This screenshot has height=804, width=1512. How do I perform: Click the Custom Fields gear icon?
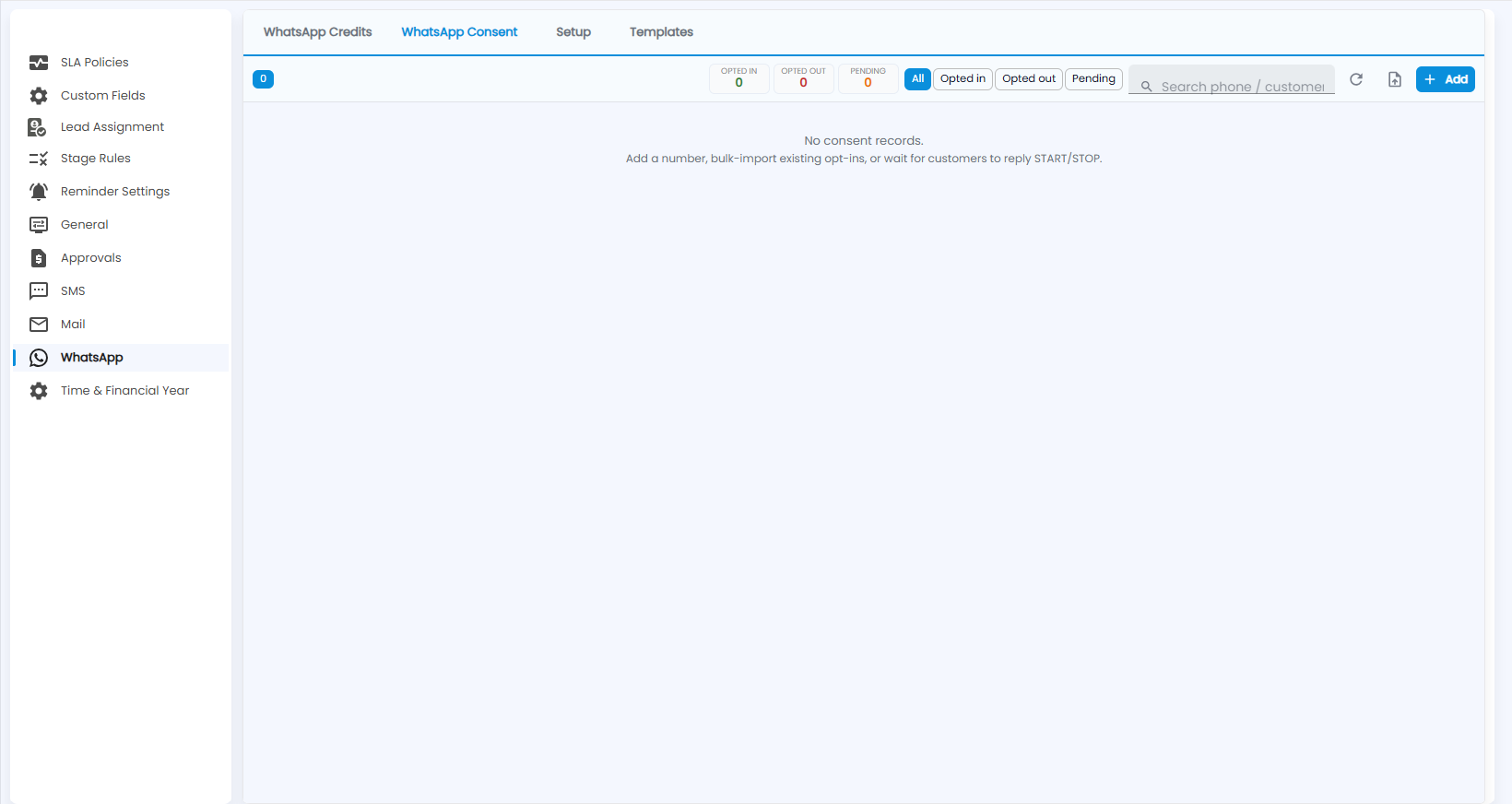point(39,96)
